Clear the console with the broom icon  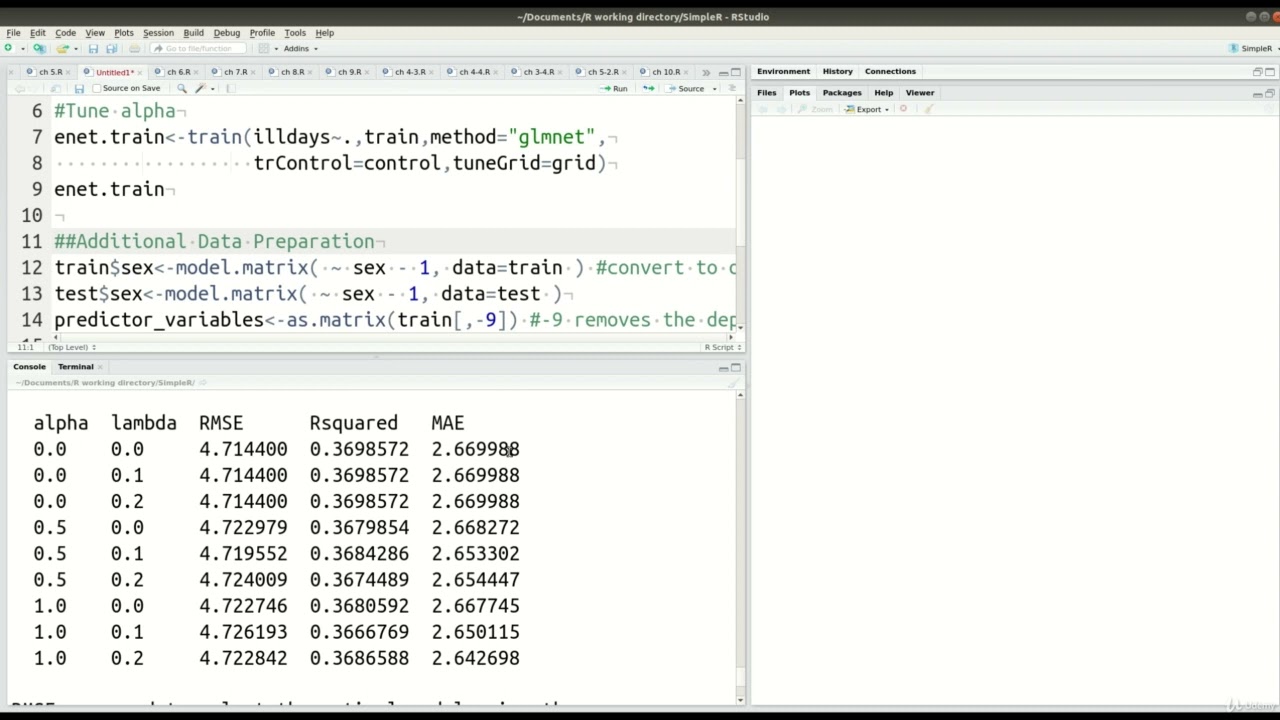[x=734, y=382]
